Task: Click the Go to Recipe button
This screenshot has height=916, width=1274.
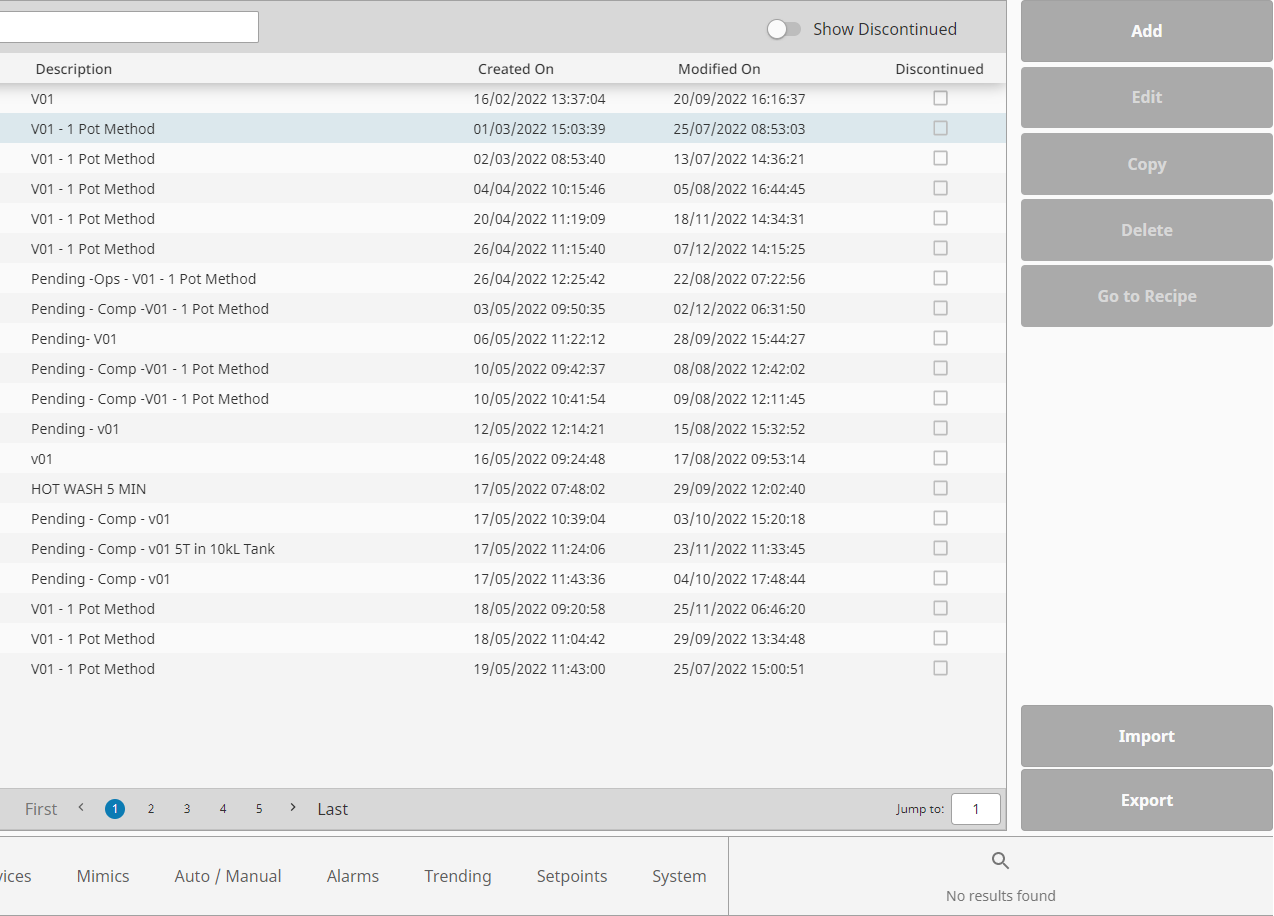Action: tap(1146, 296)
